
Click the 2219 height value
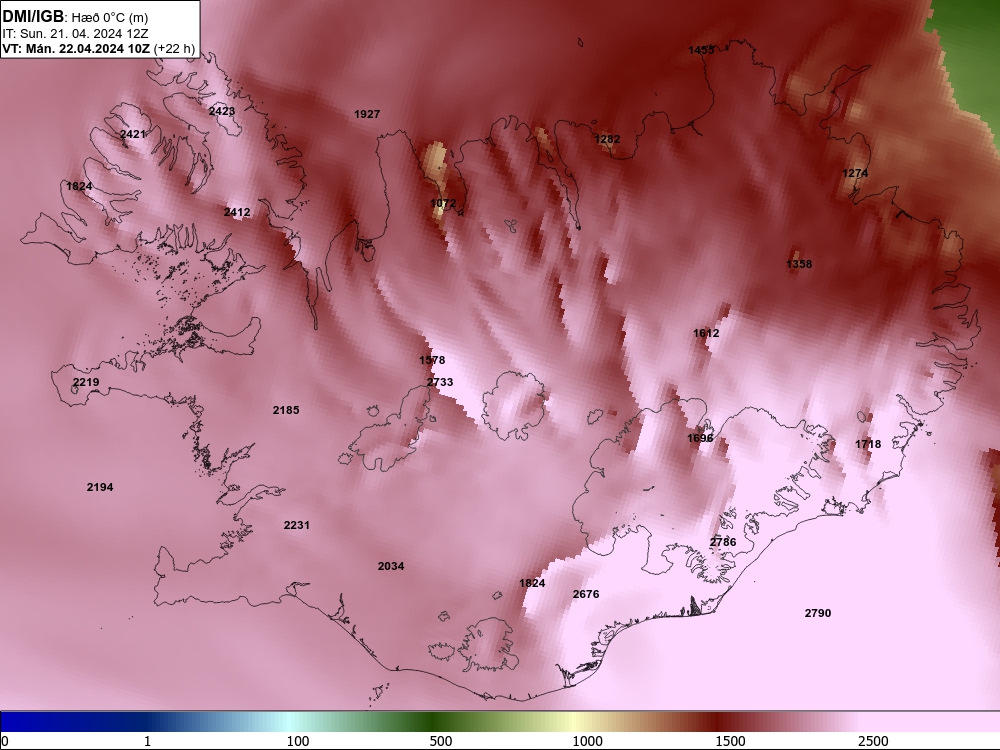(x=86, y=382)
